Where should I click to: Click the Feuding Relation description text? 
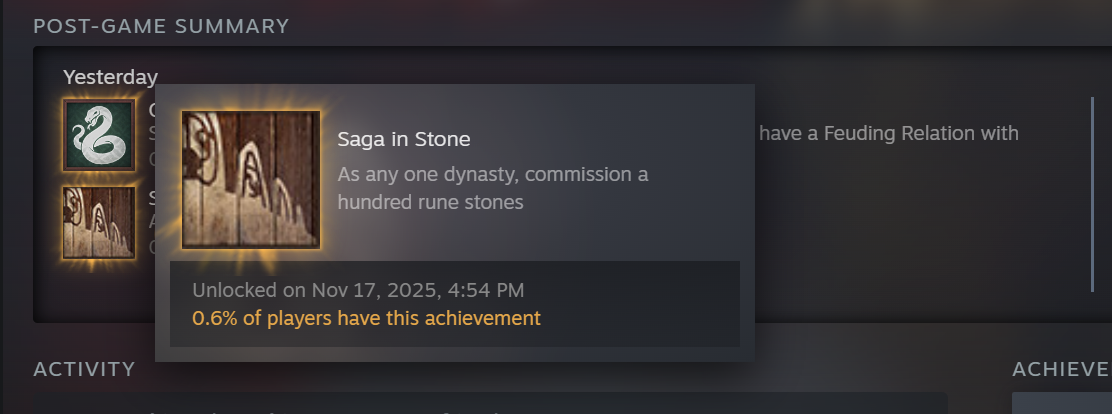889,133
